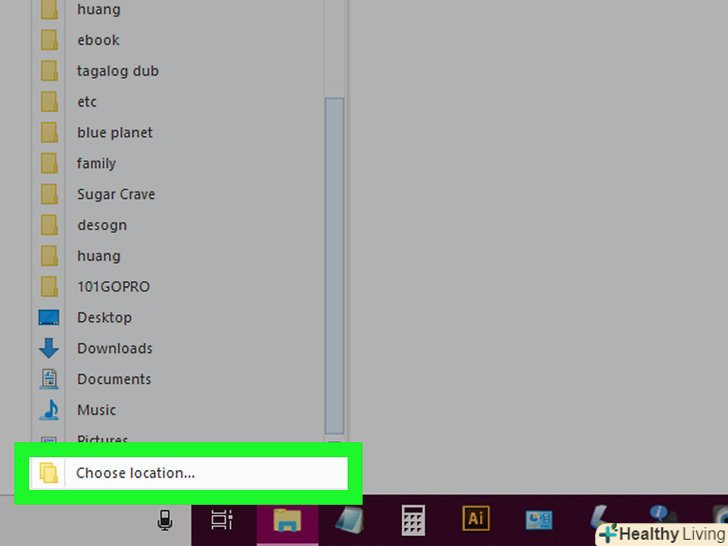Launch the Calculator from the taskbar

413,520
